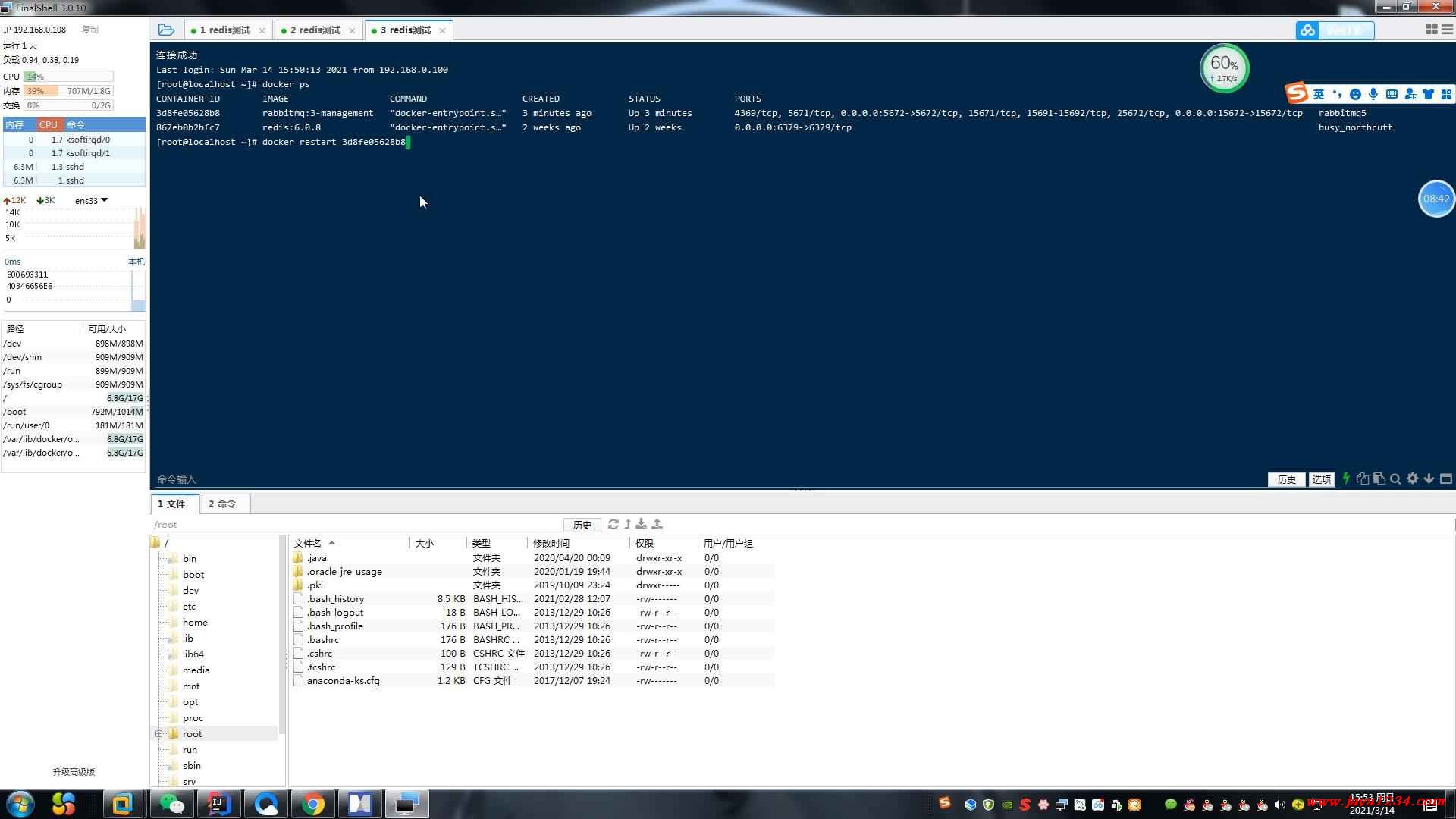1456x819 pixels.
Task: Open ens33 network interface dropdown
Action: [92, 201]
